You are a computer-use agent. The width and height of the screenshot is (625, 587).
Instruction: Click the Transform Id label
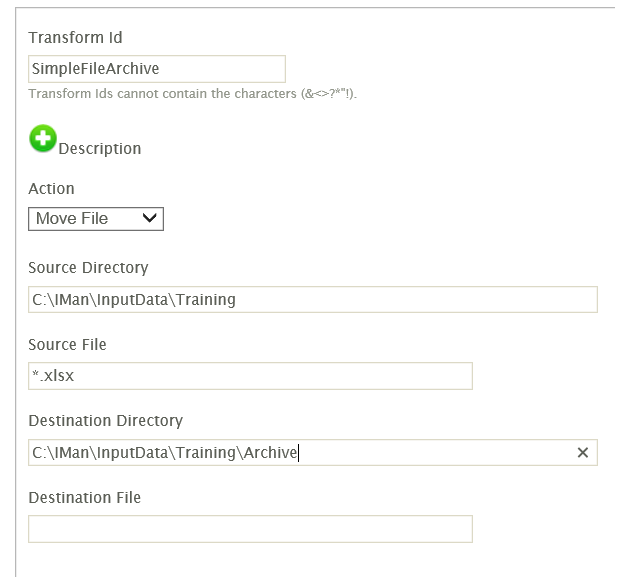(75, 38)
